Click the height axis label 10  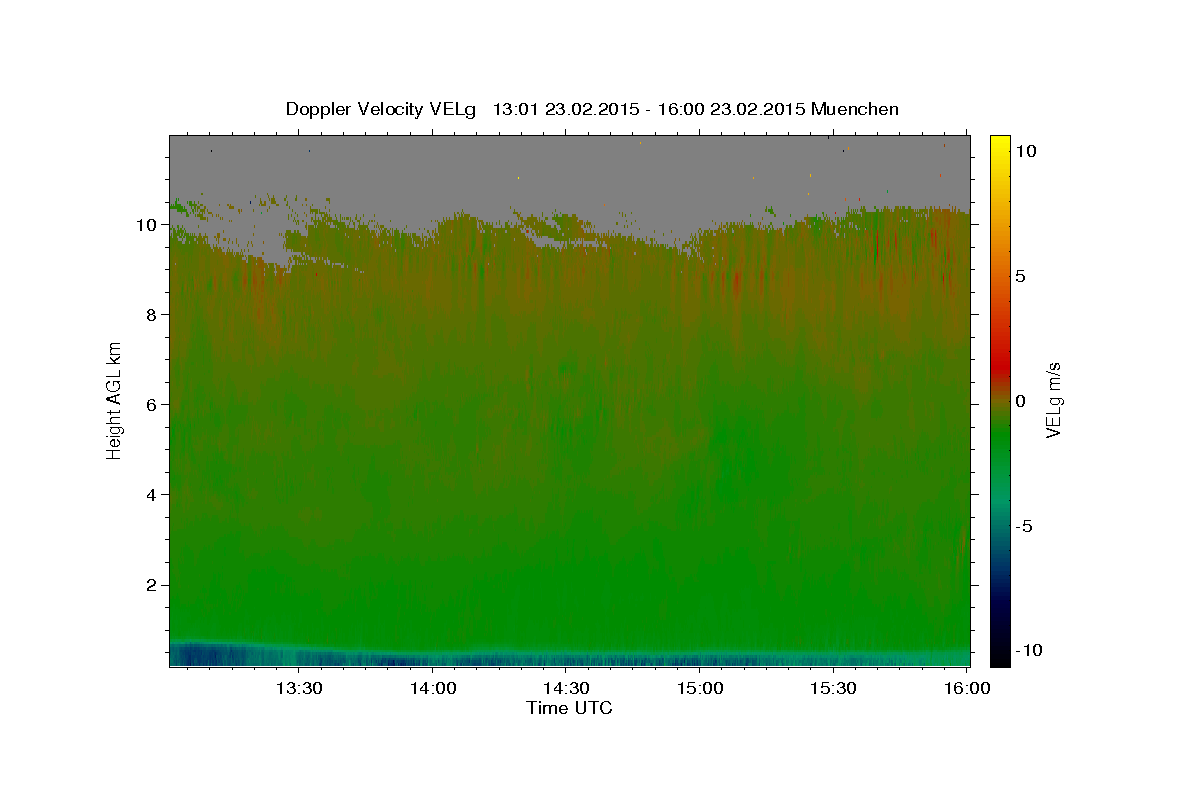[x=148, y=225]
